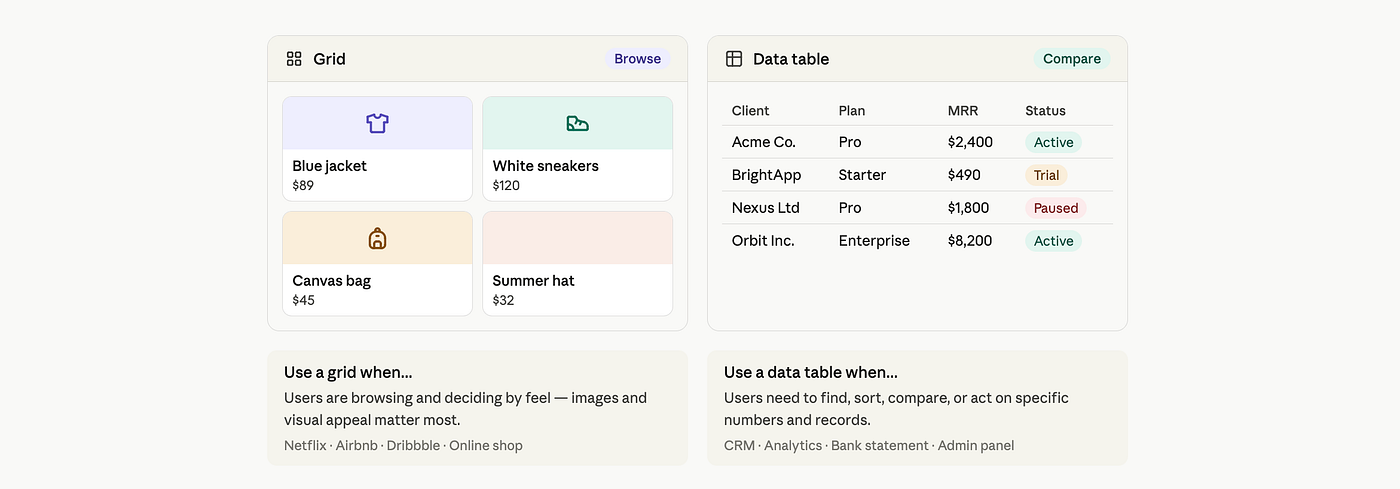
Task: Click the 'Users need to find, sort' description
Action: 896,409
